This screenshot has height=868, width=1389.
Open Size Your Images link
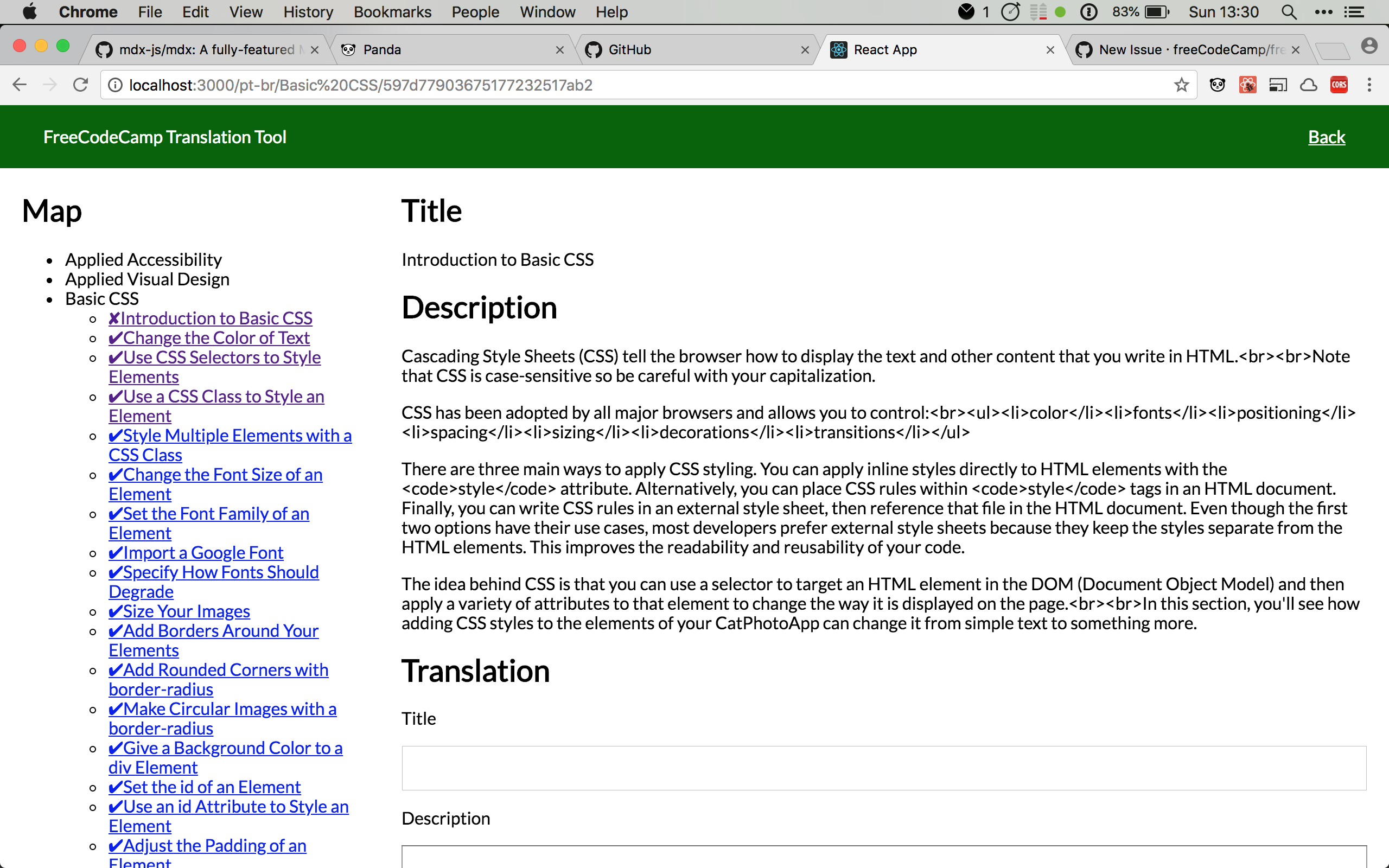click(x=179, y=611)
